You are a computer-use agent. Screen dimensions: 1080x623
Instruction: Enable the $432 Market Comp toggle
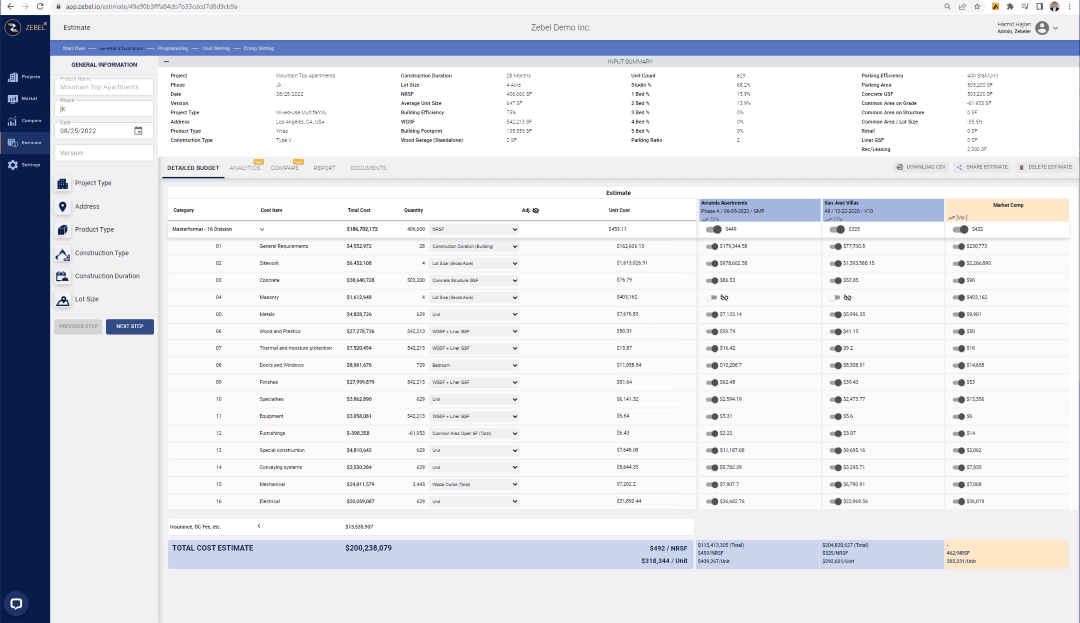click(x=963, y=229)
